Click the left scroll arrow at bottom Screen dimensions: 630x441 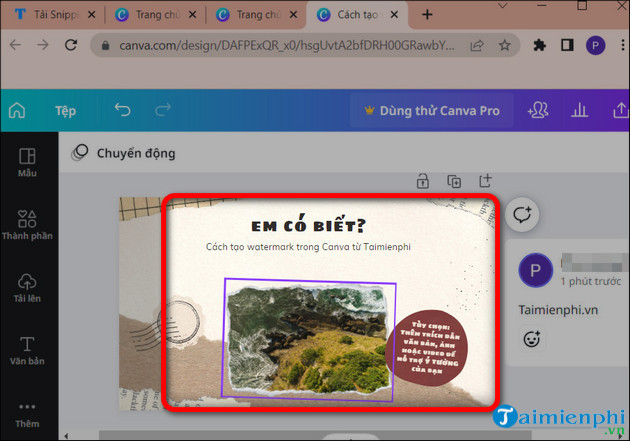(x=66, y=435)
